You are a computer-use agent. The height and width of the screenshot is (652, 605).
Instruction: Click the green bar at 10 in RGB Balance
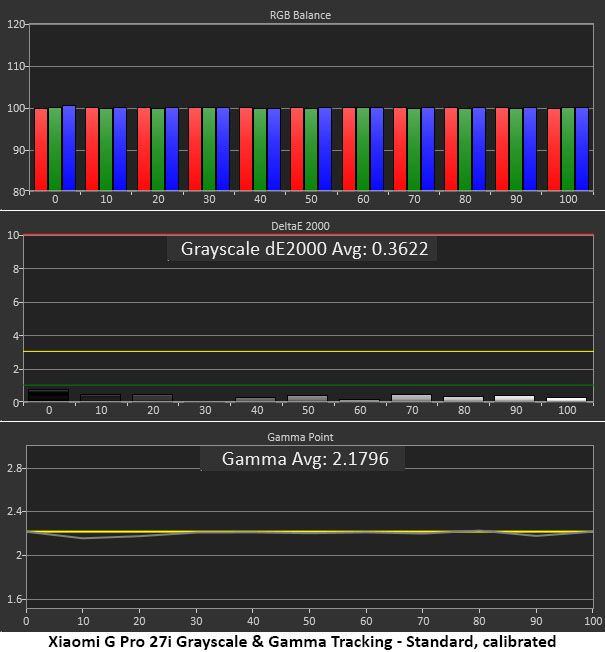tap(106, 150)
